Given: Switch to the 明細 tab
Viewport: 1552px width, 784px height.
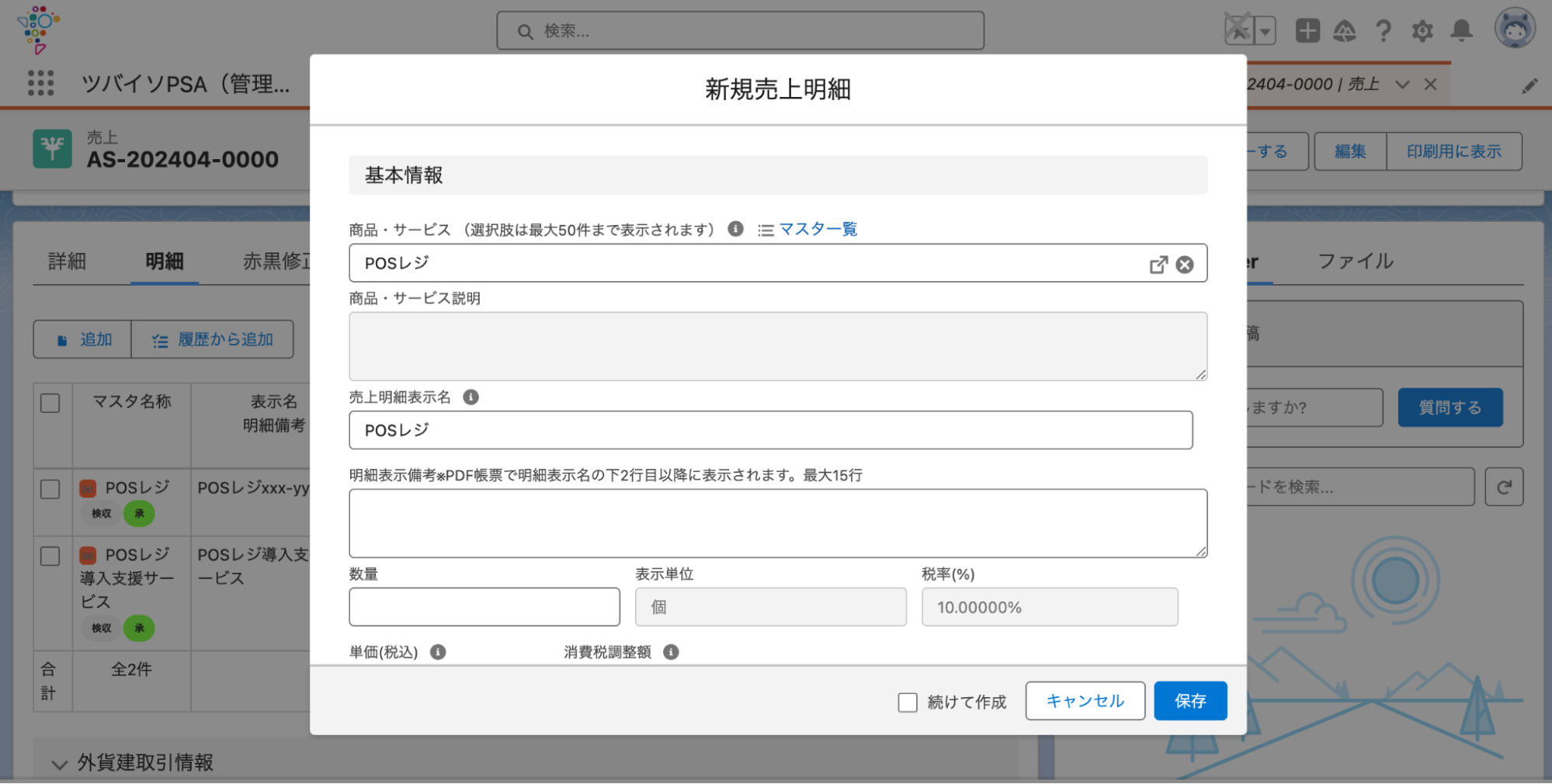Looking at the screenshot, I should point(165,261).
